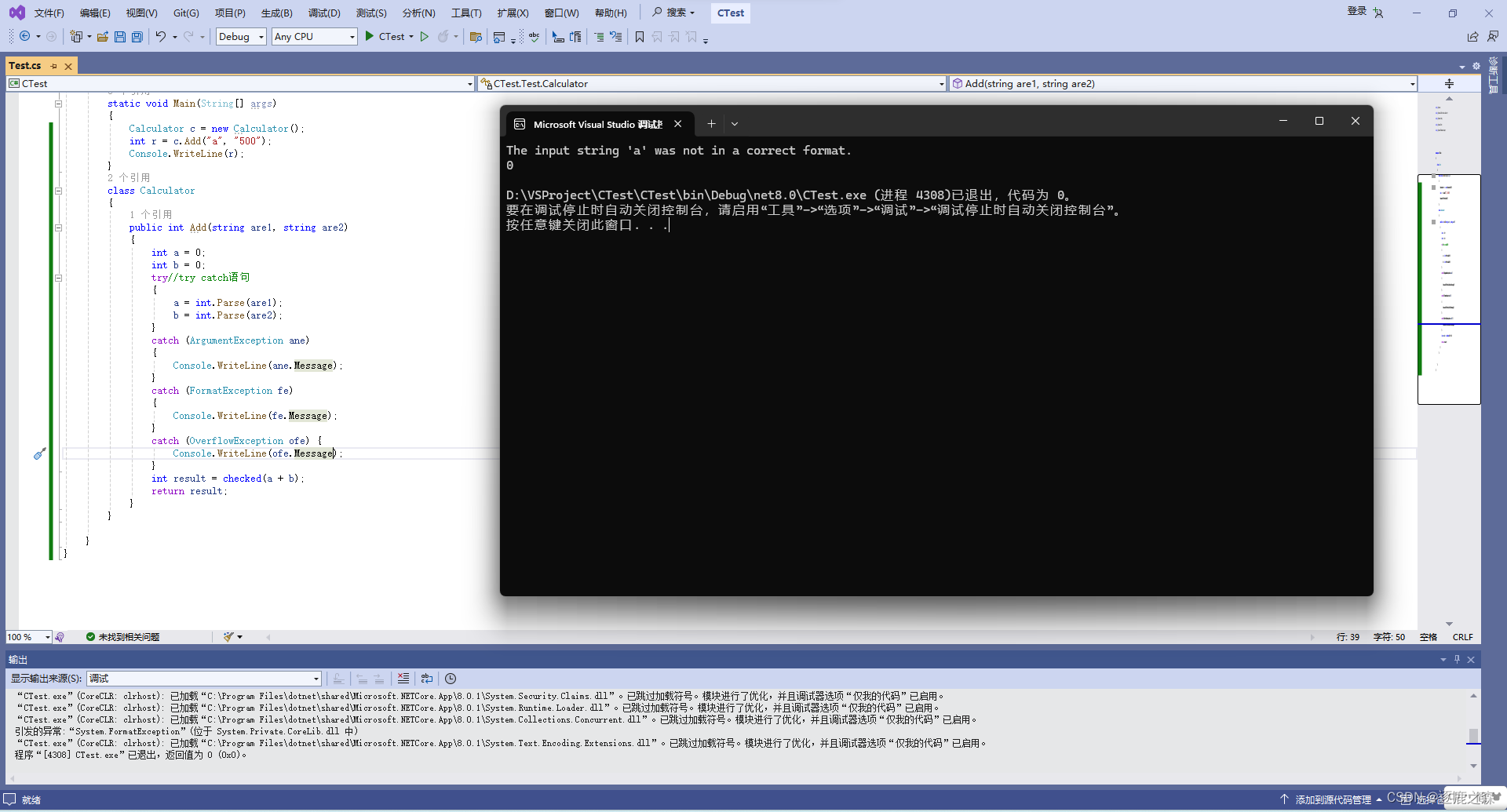Save Test.cs with the Save icon

click(x=120, y=36)
